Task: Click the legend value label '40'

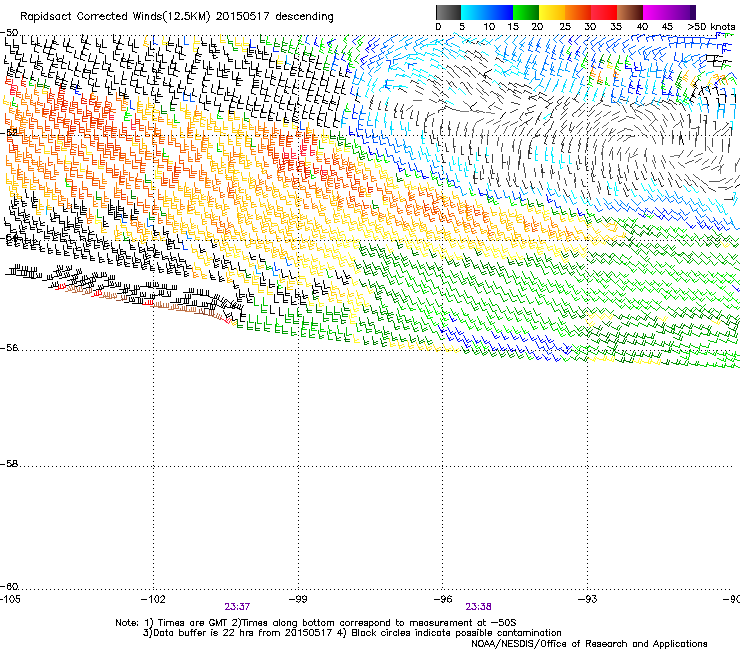Action: point(642,27)
